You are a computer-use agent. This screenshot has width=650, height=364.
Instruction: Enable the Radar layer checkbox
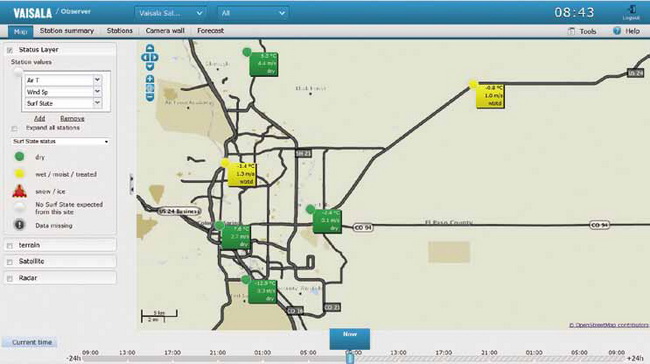coord(10,279)
